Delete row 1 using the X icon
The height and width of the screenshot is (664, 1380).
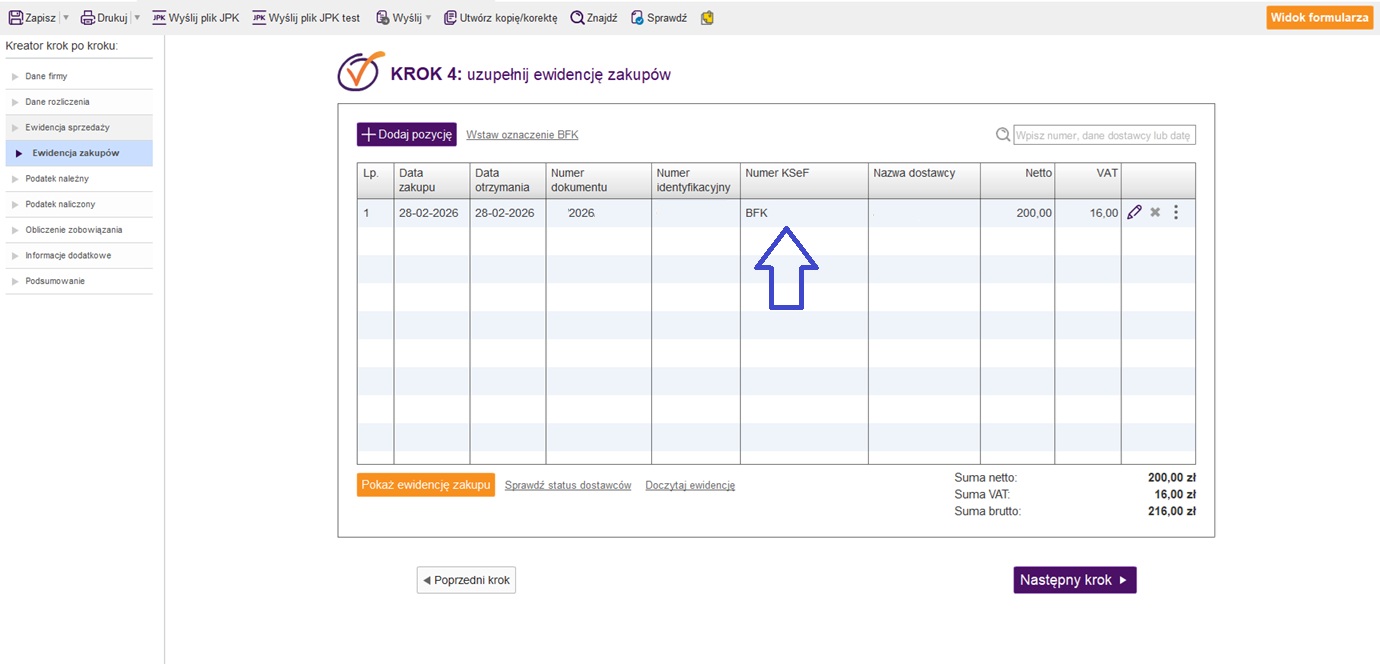(x=1155, y=212)
